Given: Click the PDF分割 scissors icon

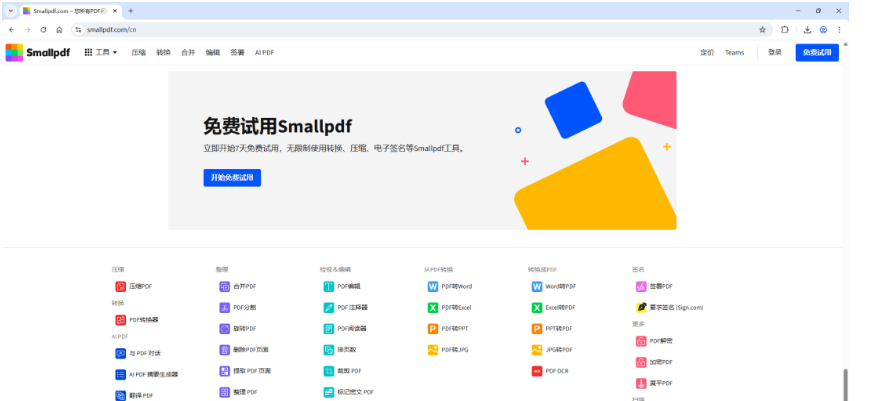Looking at the screenshot, I should (224, 308).
